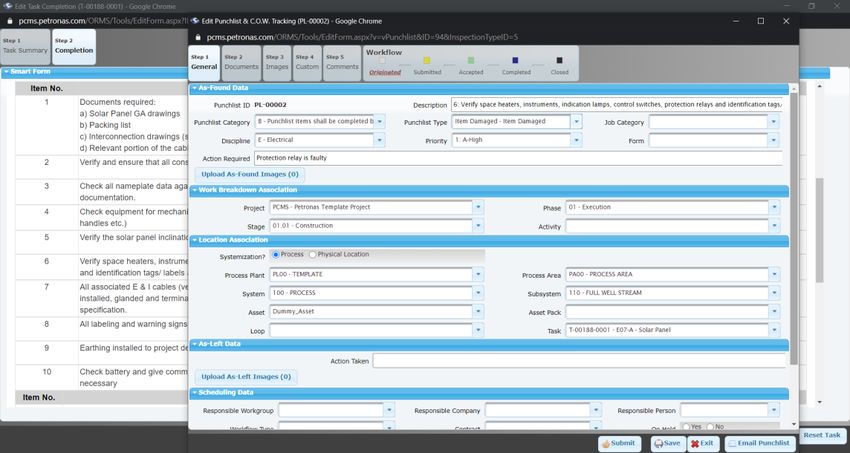
Task: Open the Job Category dropdown
Action: click(x=774, y=122)
